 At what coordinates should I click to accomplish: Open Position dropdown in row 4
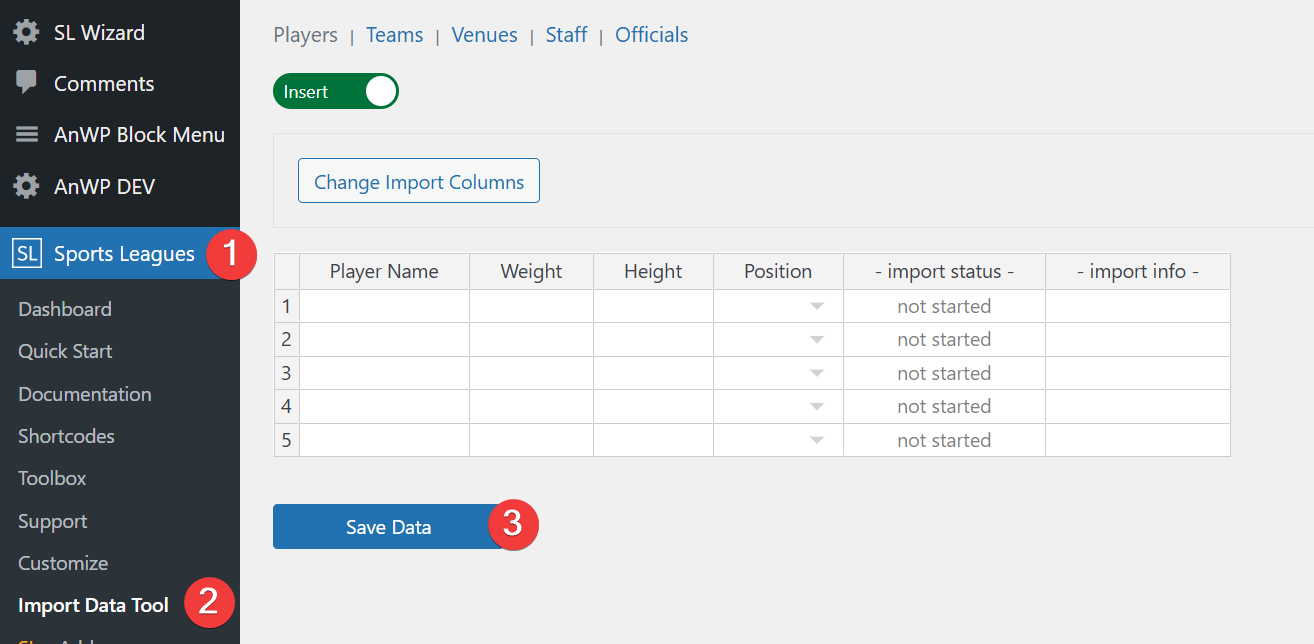817,407
